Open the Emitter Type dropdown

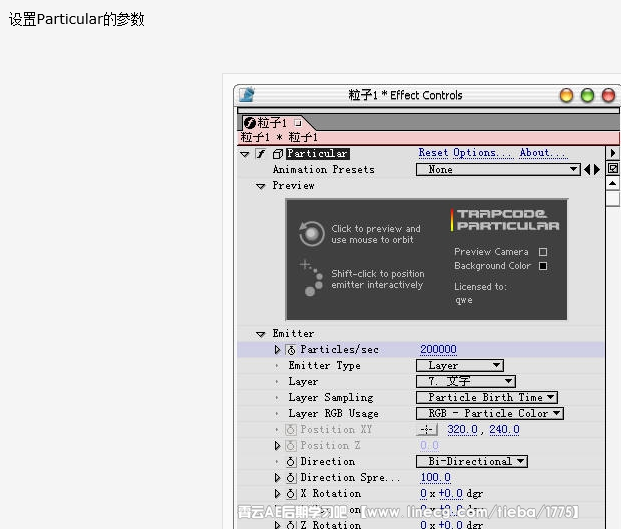coord(460,365)
